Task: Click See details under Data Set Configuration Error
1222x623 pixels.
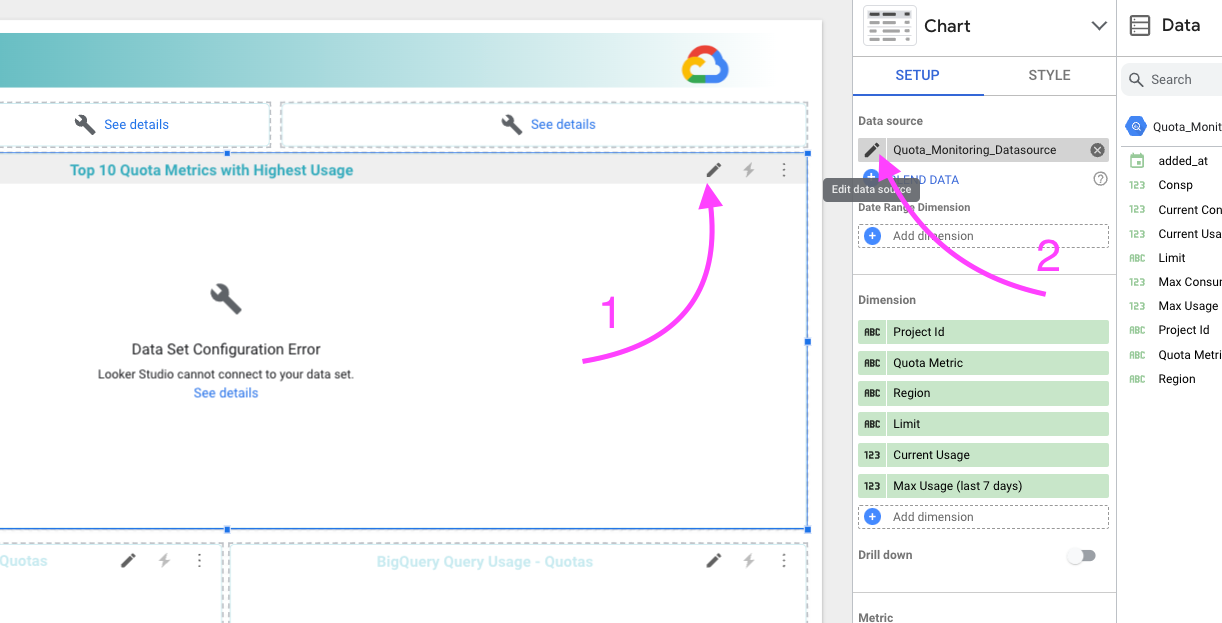Action: (x=226, y=393)
